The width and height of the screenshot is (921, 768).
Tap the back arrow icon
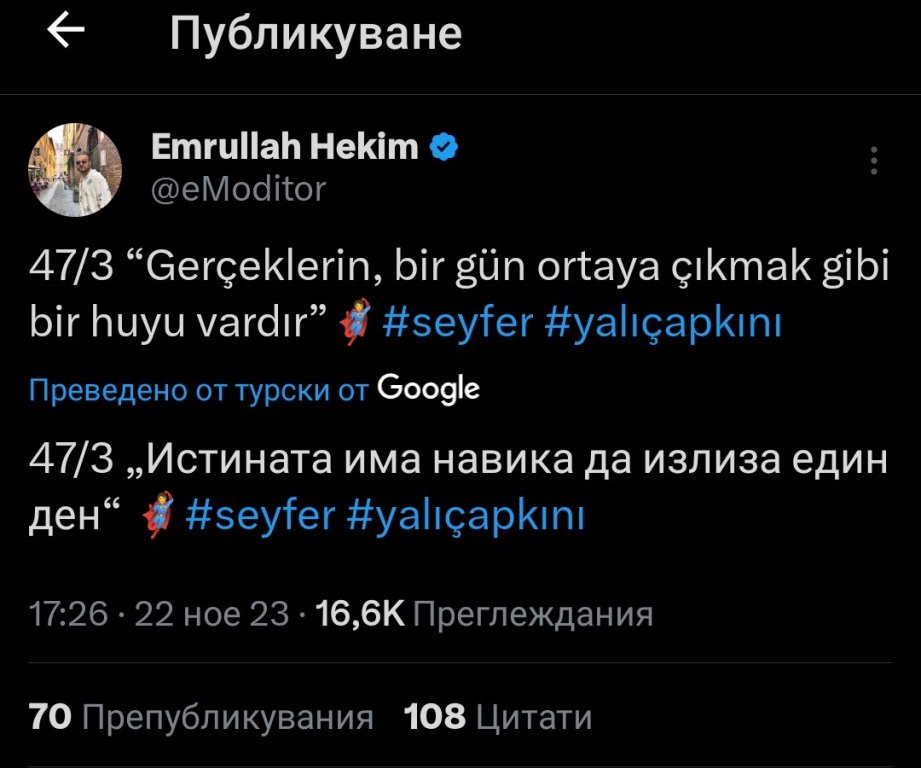point(65,33)
